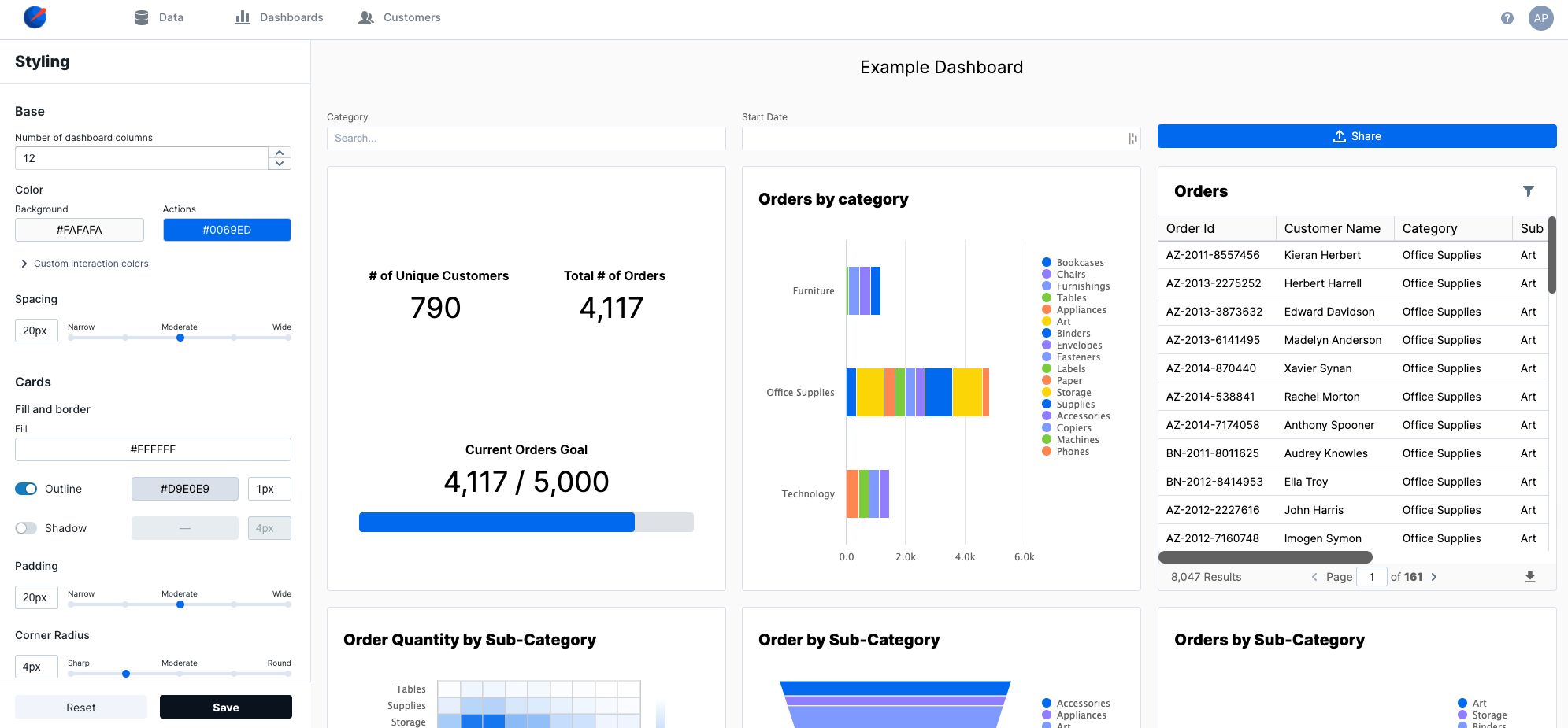Click the app logo in top left

(35, 17)
